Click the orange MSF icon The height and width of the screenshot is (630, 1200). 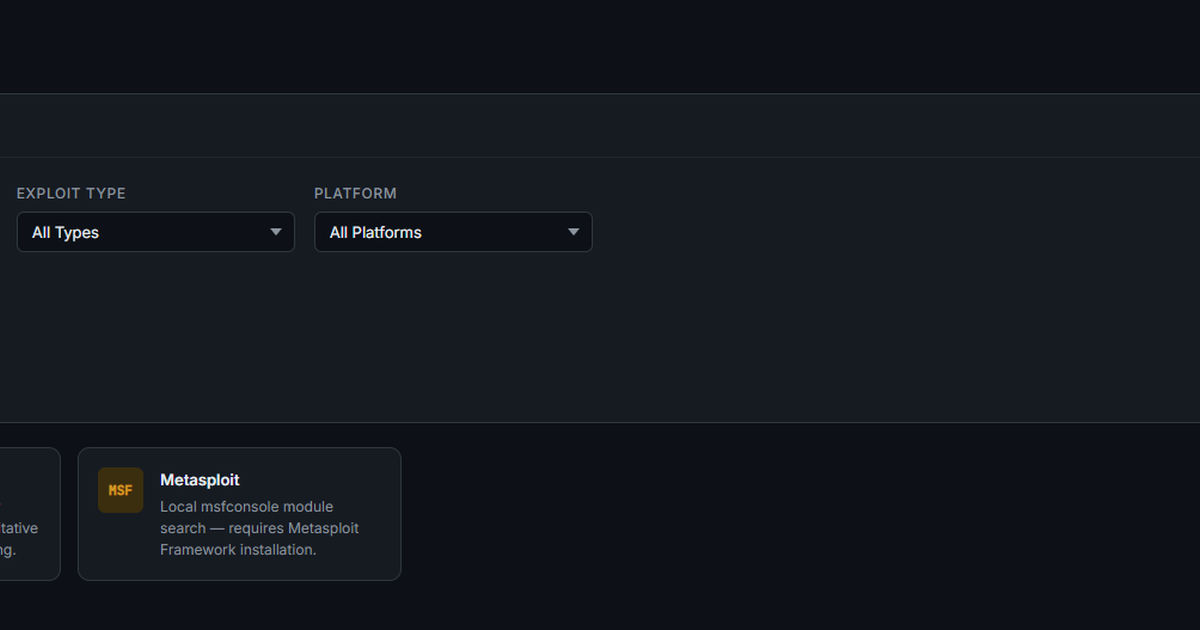coord(120,490)
